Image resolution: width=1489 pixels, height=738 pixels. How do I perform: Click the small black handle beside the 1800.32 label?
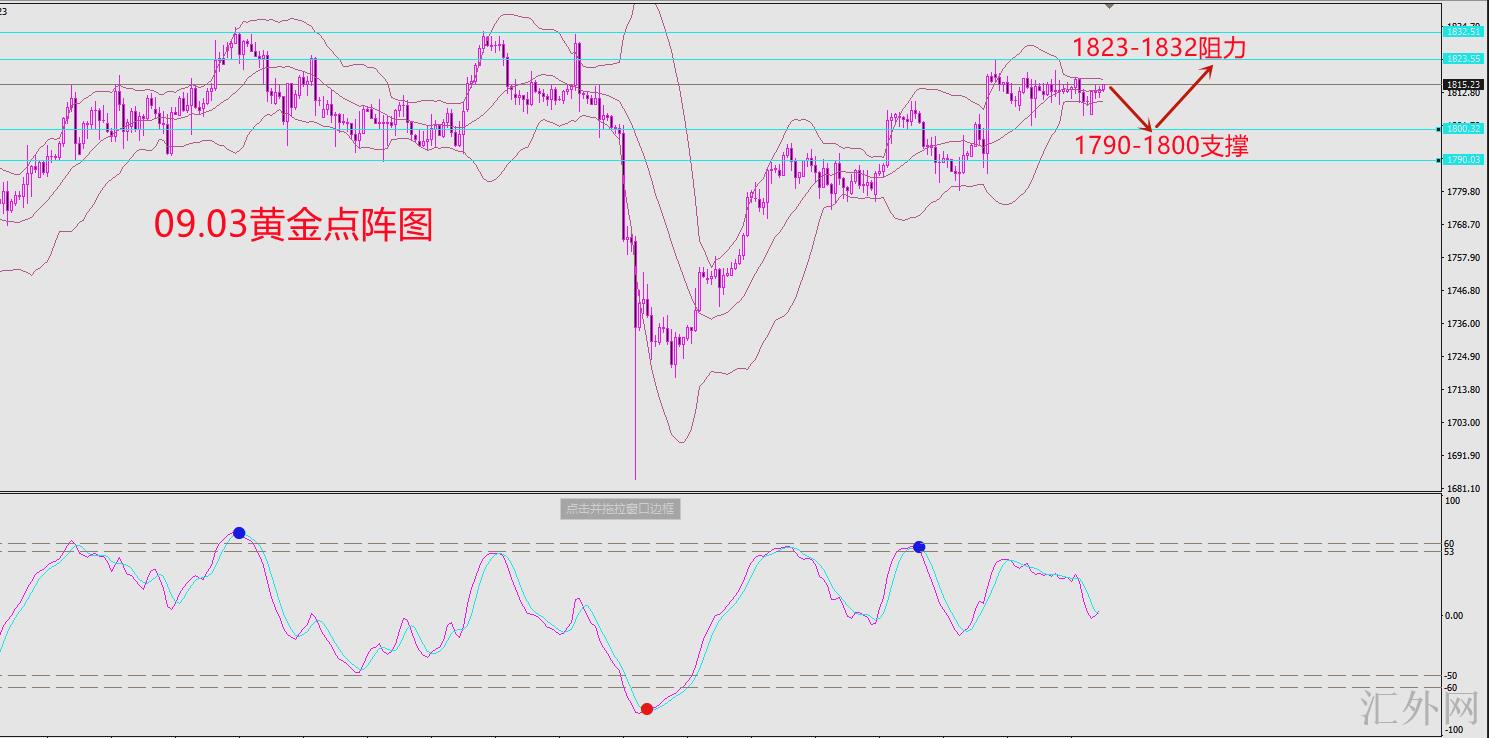(1439, 129)
